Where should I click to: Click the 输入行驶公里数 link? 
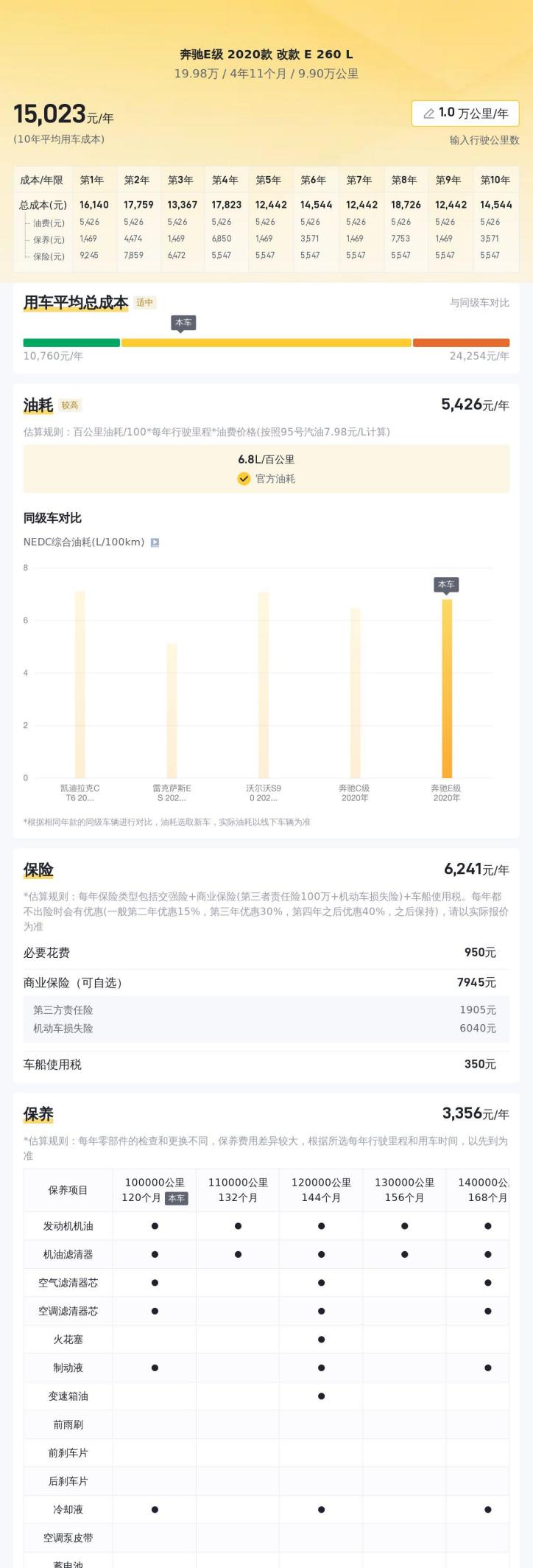[484, 140]
